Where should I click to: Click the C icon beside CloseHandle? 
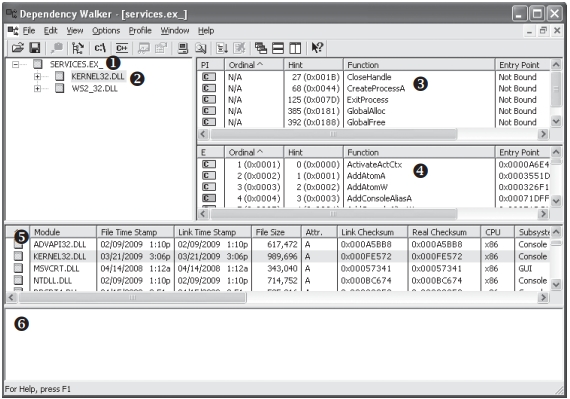coord(209,77)
